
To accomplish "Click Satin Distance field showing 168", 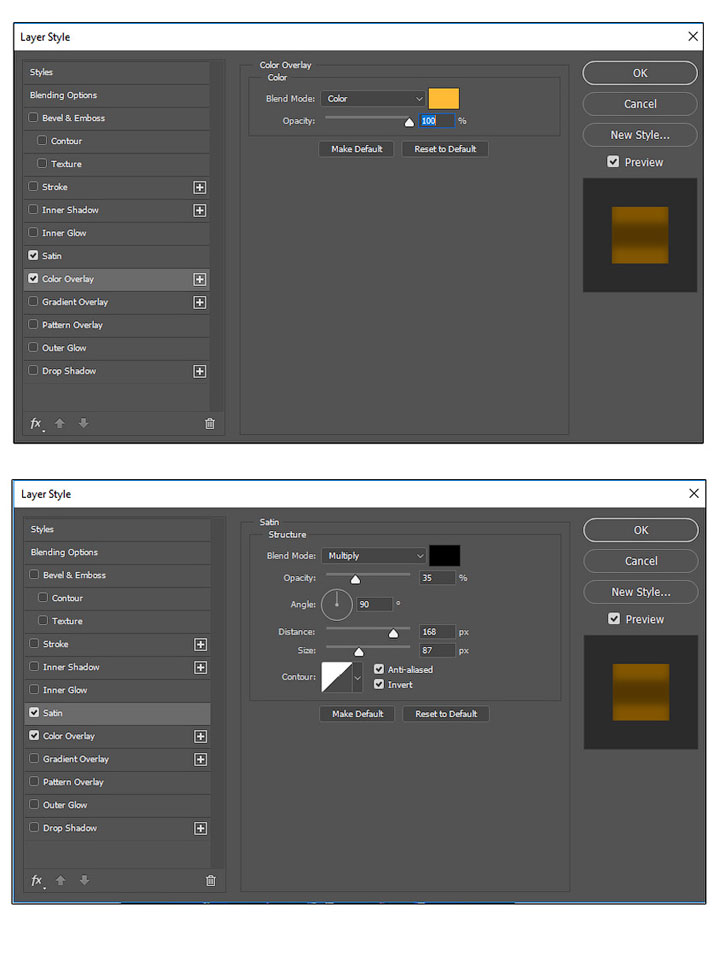I will tap(438, 632).
